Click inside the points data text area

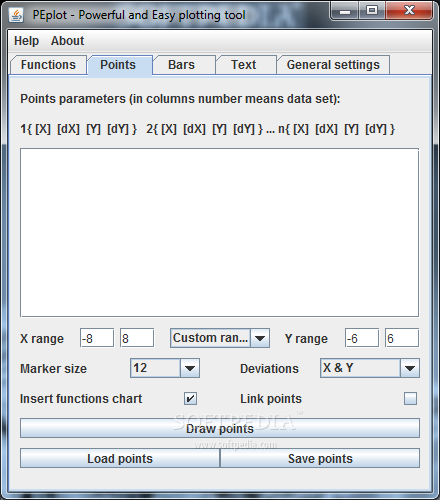click(219, 232)
